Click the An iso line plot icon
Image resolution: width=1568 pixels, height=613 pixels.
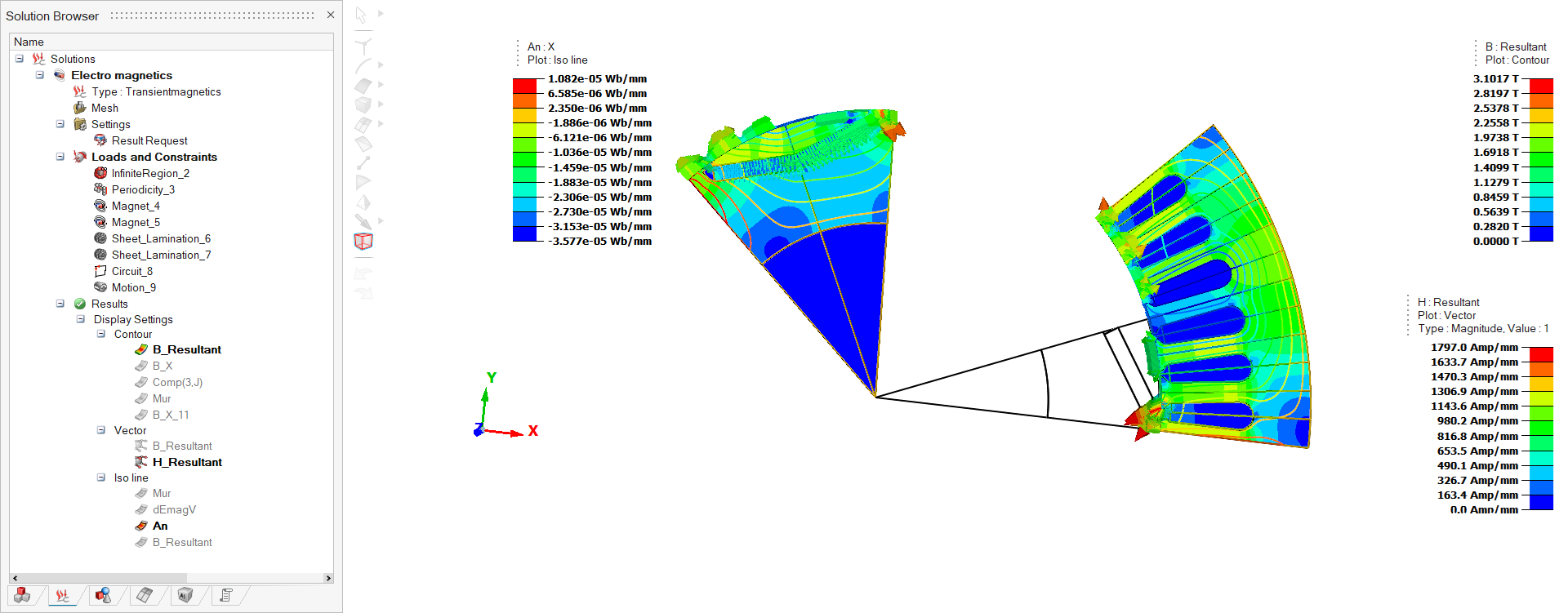click(x=141, y=526)
